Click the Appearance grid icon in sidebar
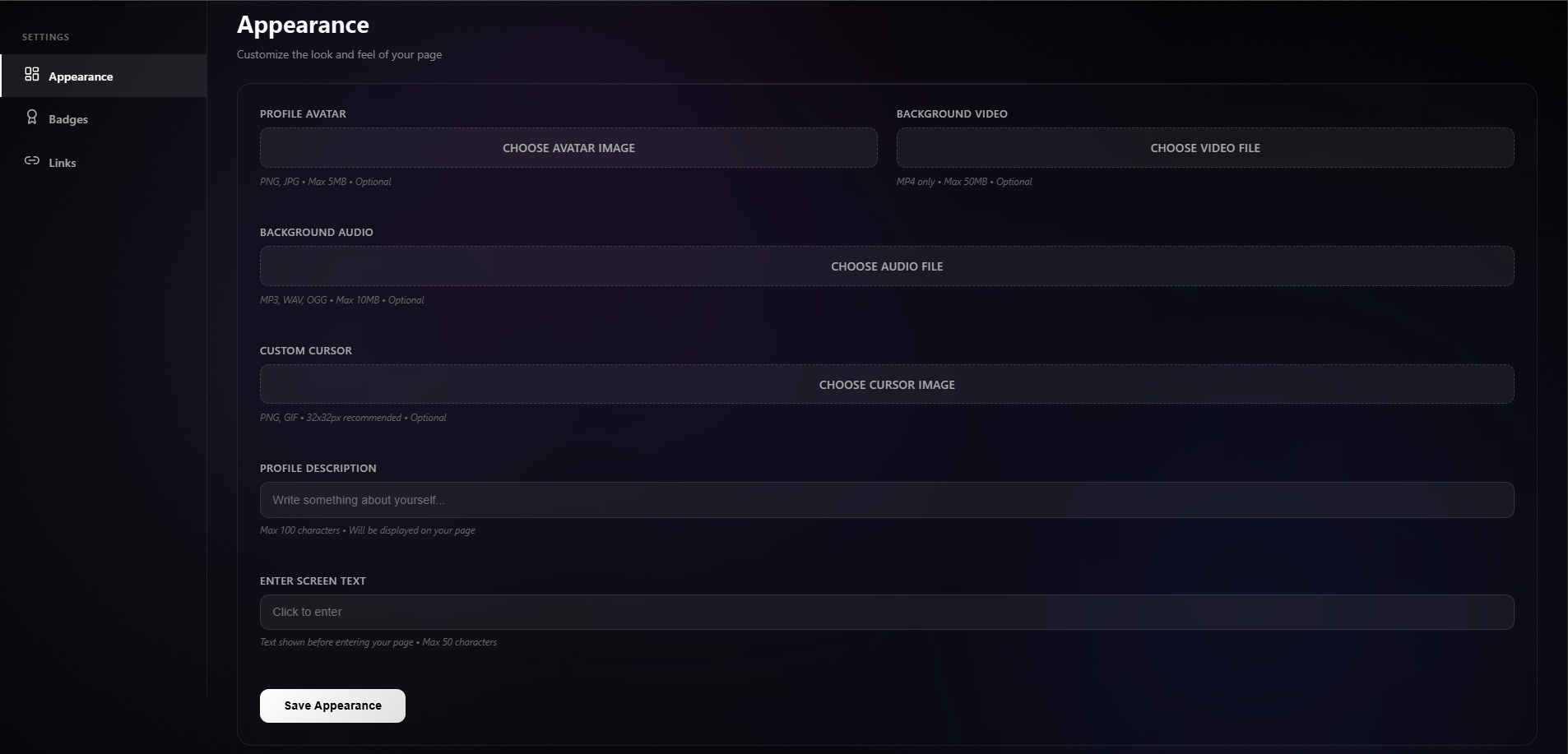Screen dimensions: 1568x754 pos(32,75)
